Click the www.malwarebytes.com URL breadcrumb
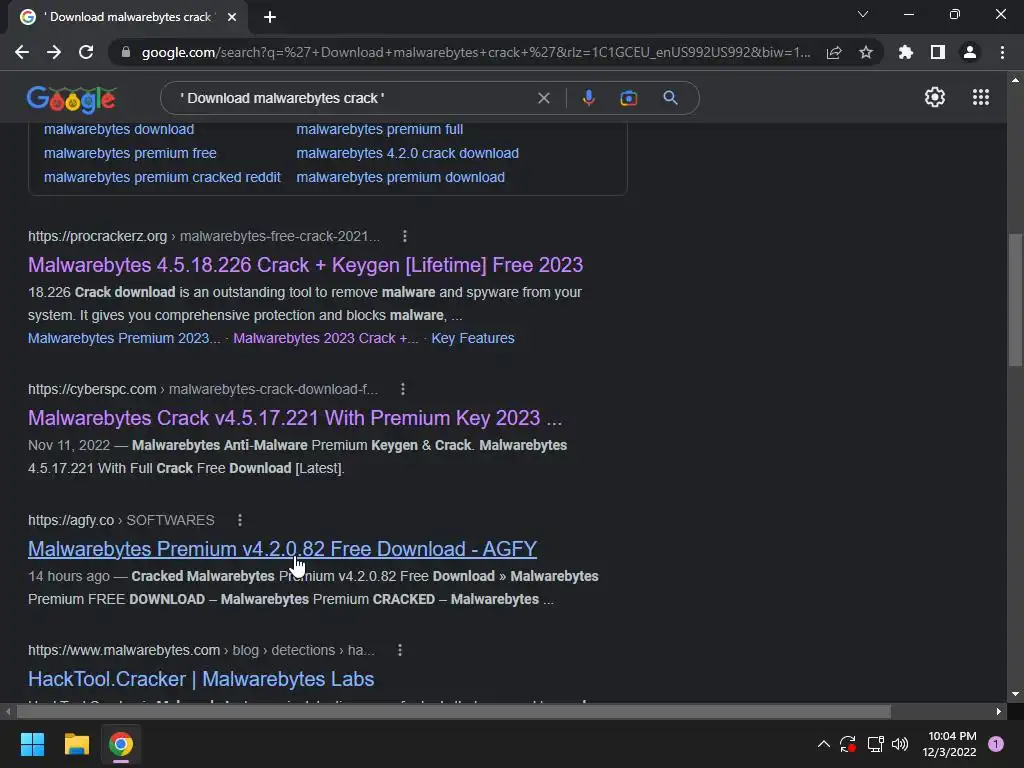1024x768 pixels. [x=201, y=650]
